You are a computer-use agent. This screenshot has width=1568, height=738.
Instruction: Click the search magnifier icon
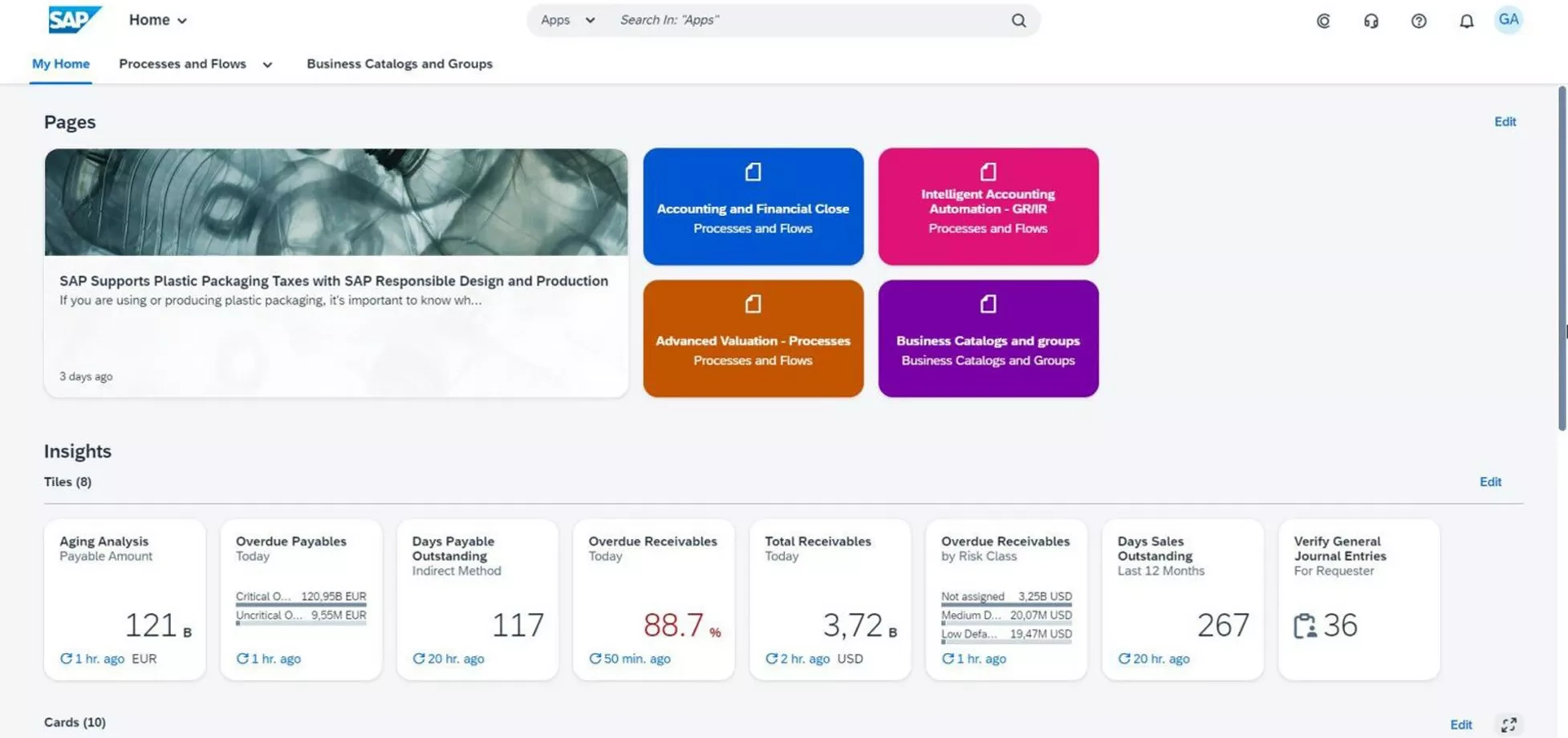pos(1018,20)
